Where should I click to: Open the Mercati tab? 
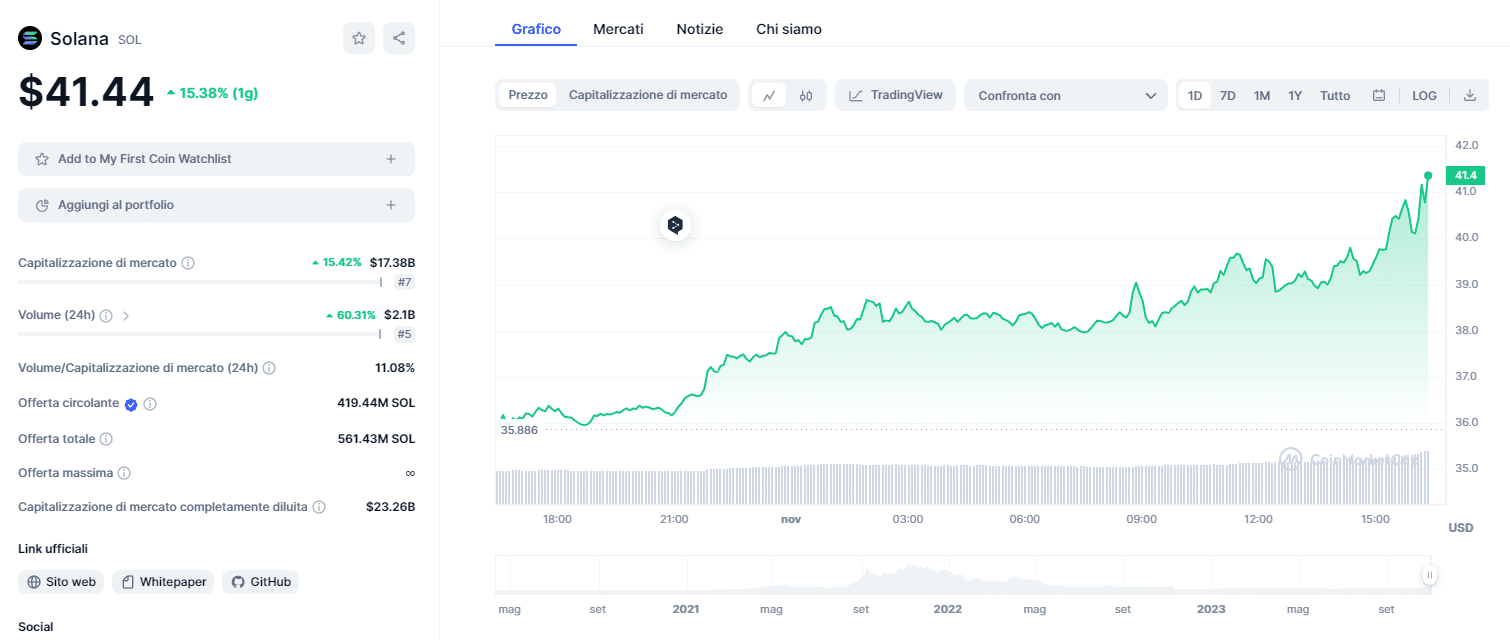618,29
